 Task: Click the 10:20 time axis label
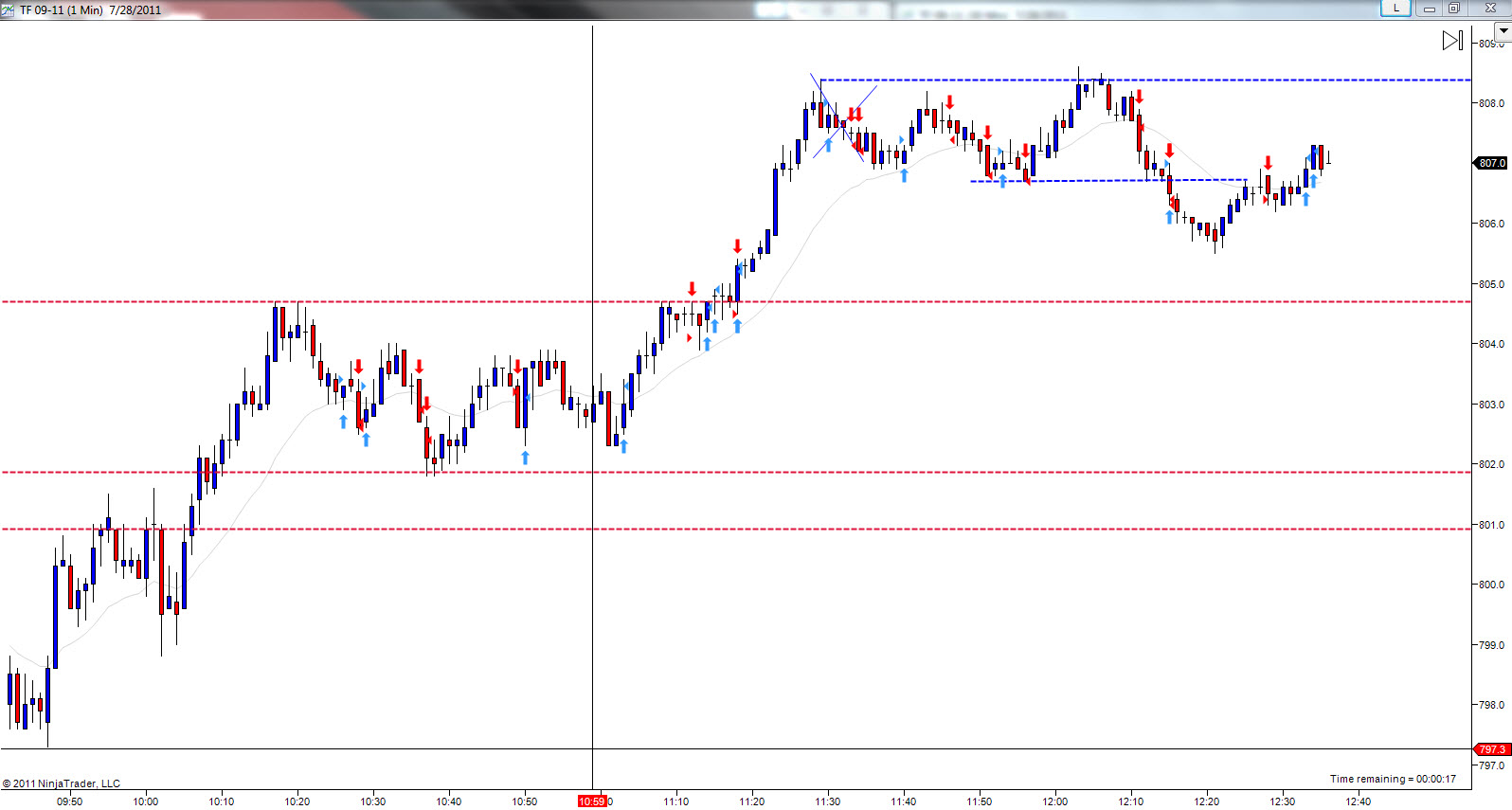click(297, 801)
